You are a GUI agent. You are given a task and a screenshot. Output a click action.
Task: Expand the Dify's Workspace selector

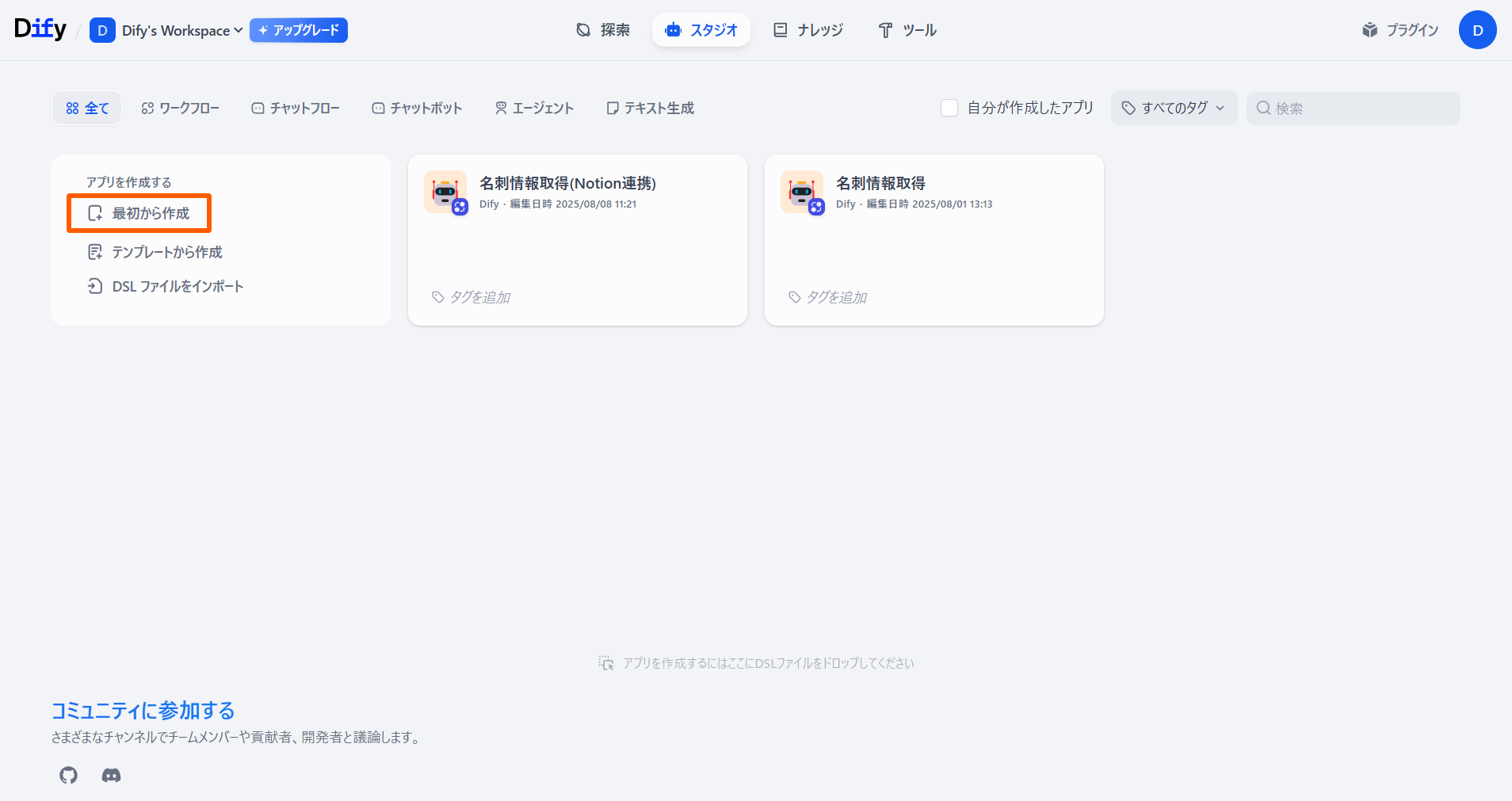coord(165,30)
